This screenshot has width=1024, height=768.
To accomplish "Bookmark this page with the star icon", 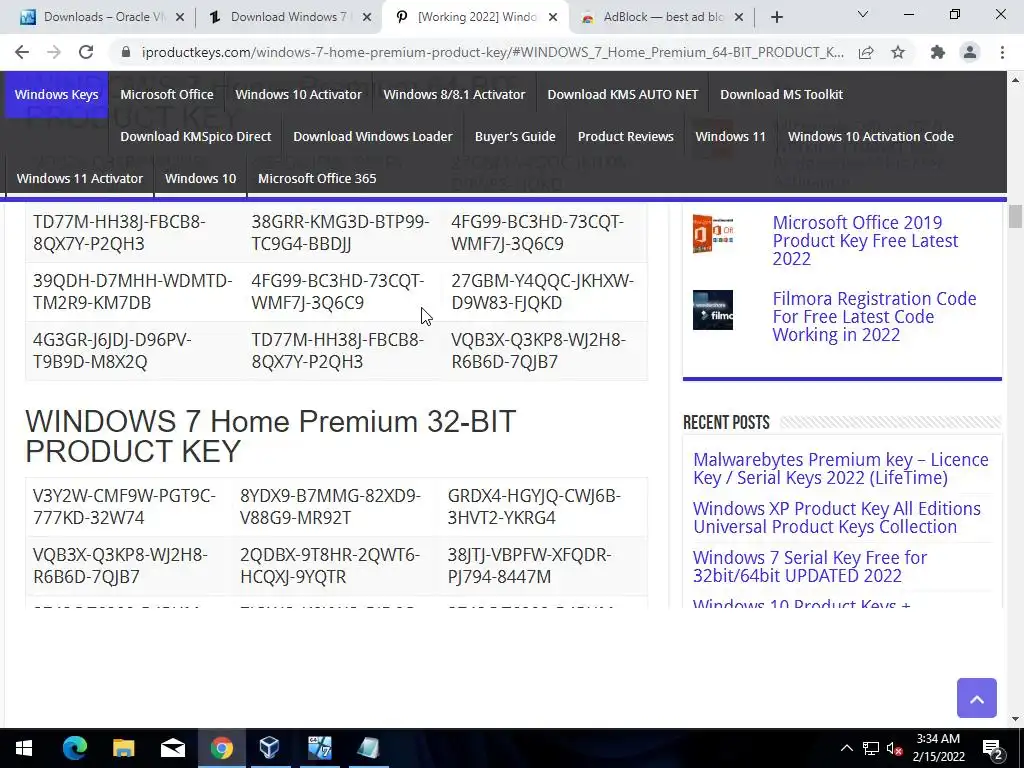I will [x=898, y=52].
